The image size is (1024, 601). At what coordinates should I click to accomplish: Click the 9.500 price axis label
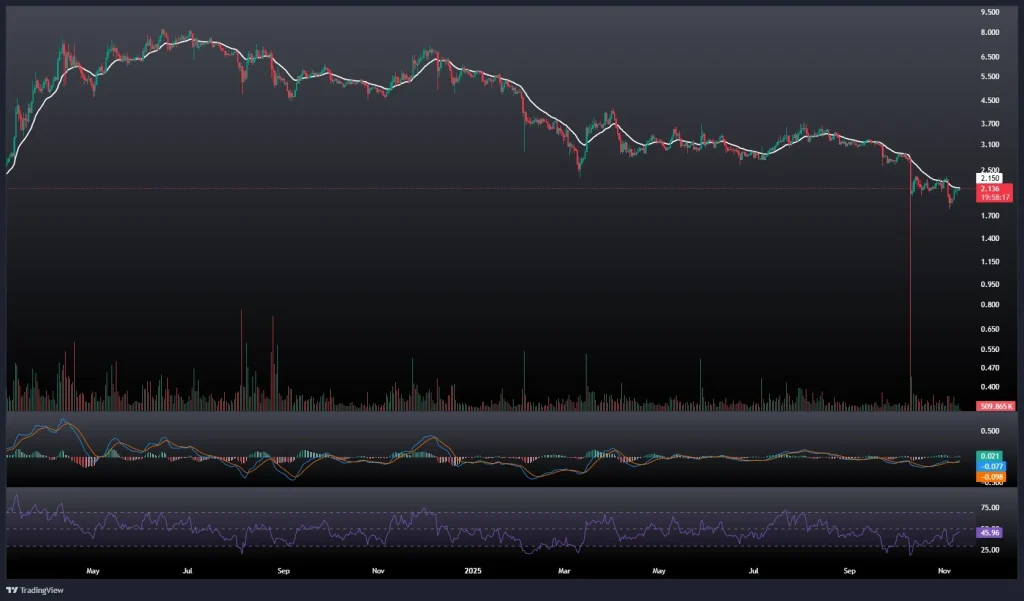click(990, 13)
